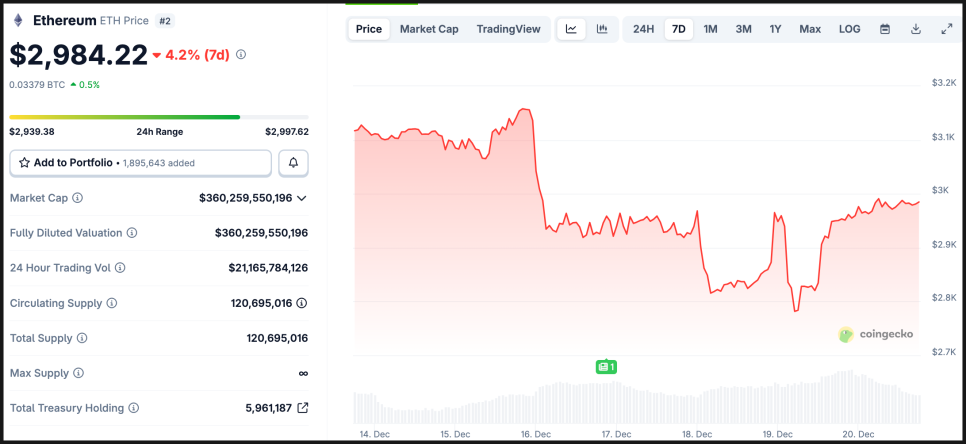
Task: Click the Market Cap info icon
Action: (78, 198)
